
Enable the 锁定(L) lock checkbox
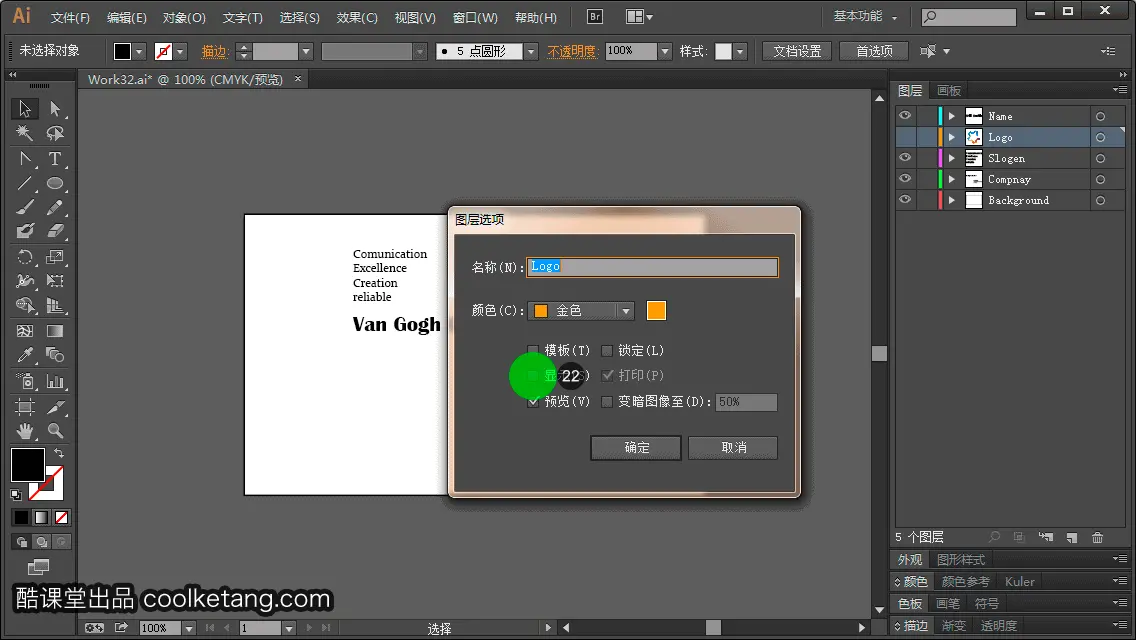607,351
